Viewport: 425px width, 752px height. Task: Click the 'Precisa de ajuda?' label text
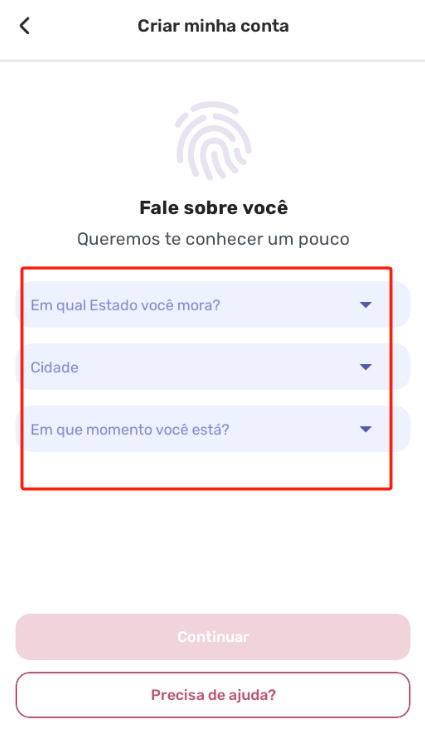pos(213,695)
